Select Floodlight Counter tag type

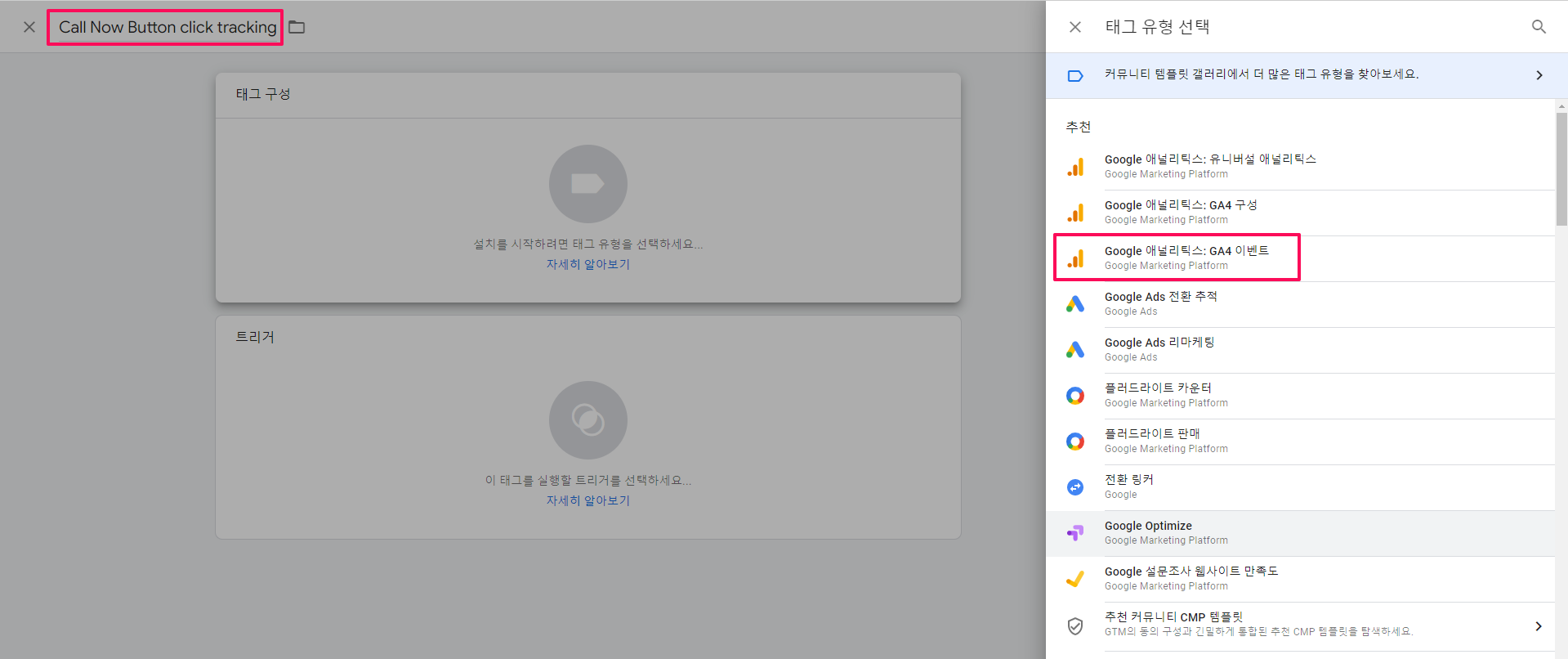click(x=1301, y=396)
